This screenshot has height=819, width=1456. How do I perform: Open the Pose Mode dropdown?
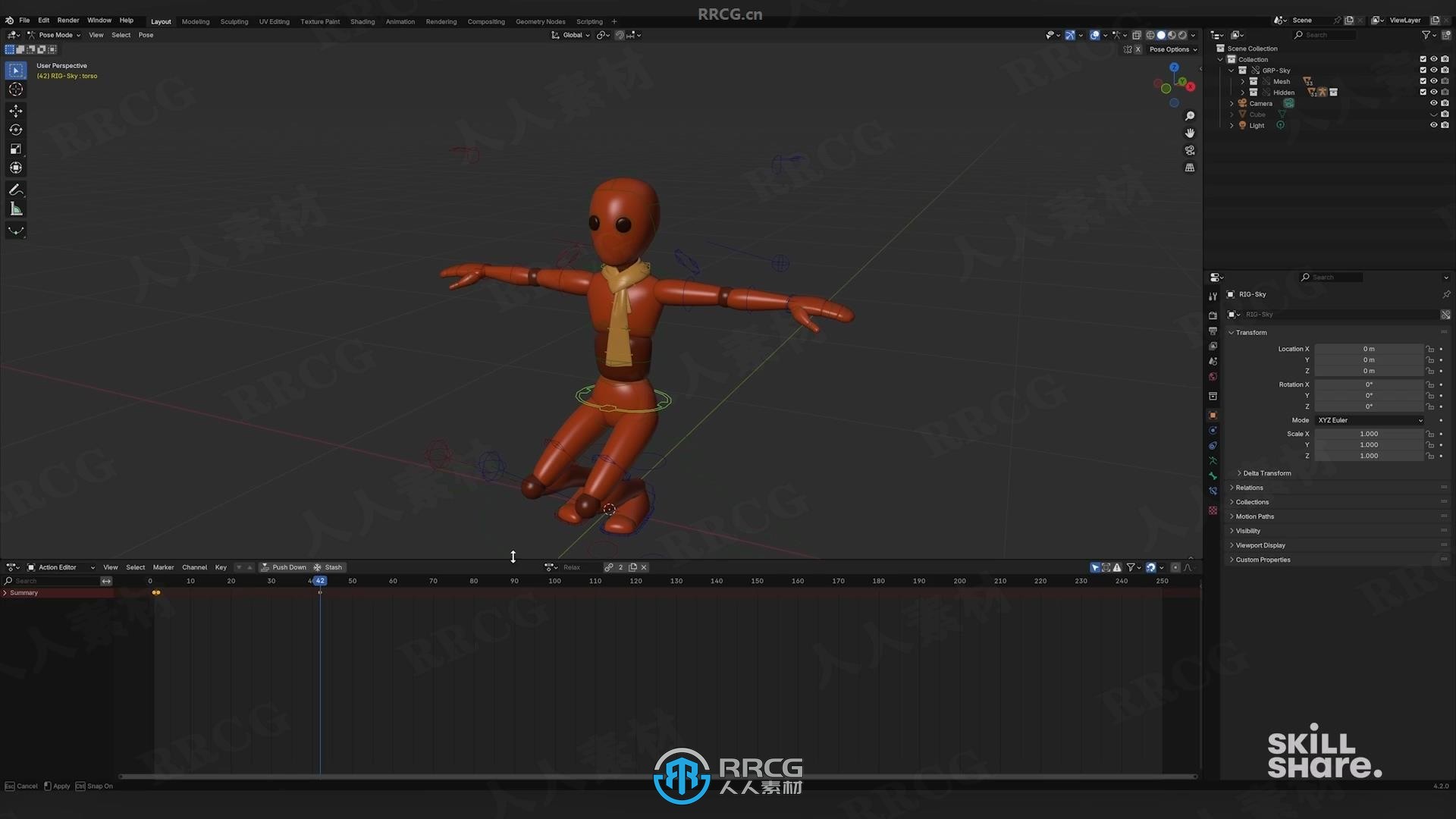54,35
